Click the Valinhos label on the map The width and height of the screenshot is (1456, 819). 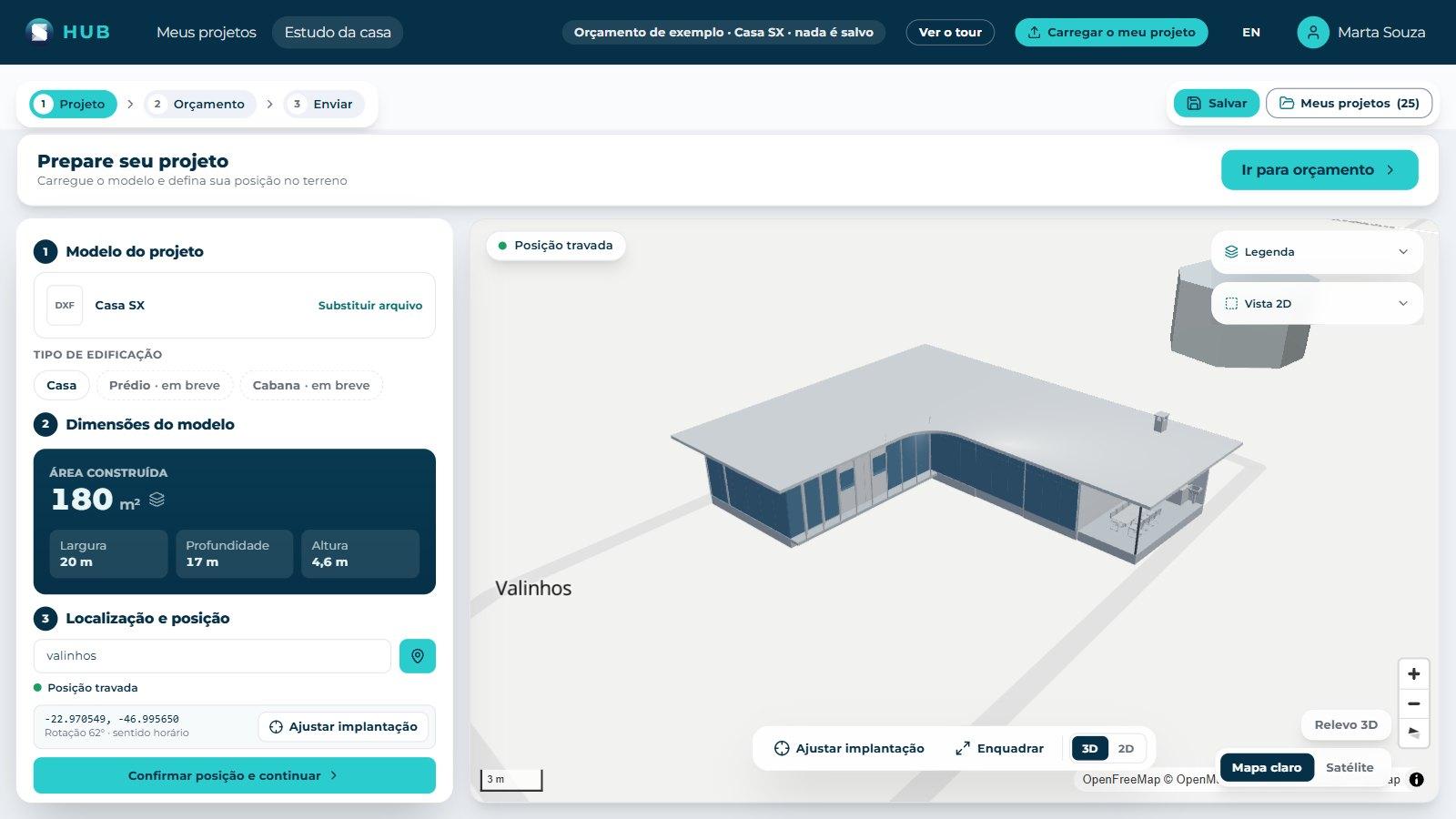pyautogui.click(x=533, y=589)
